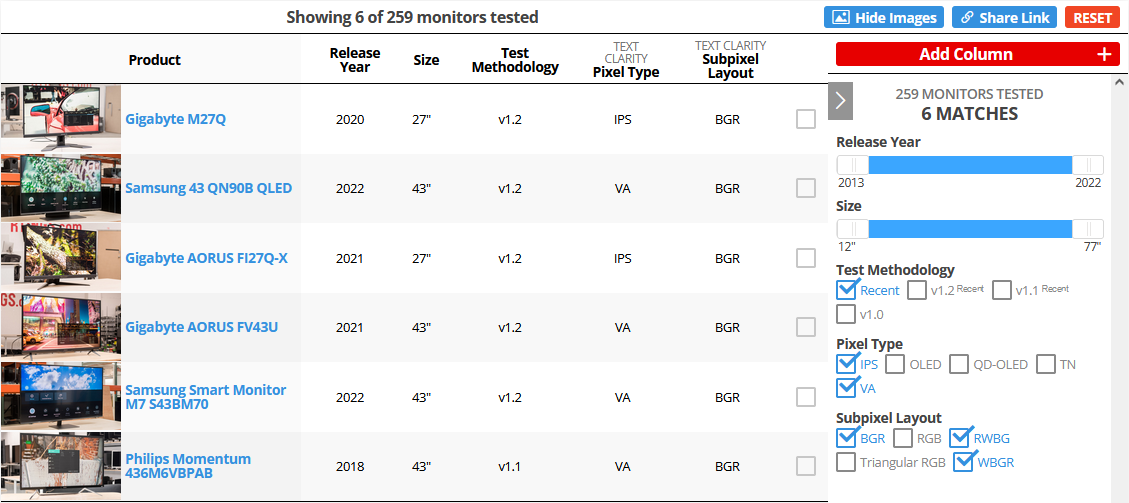Click the Size slider right handle
This screenshot has height=503, width=1129.
1087,229
